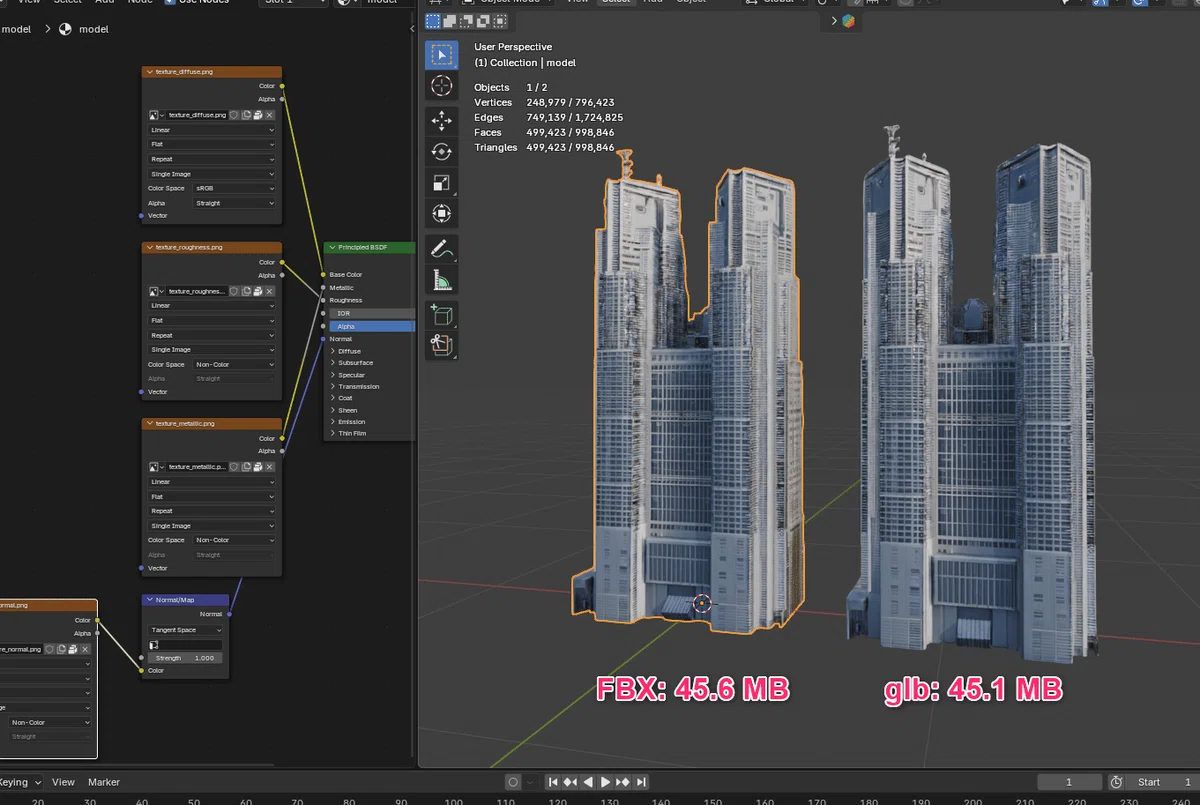Image resolution: width=1200 pixels, height=805 pixels.
Task: Open the timeline Marker menu
Action: [104, 782]
